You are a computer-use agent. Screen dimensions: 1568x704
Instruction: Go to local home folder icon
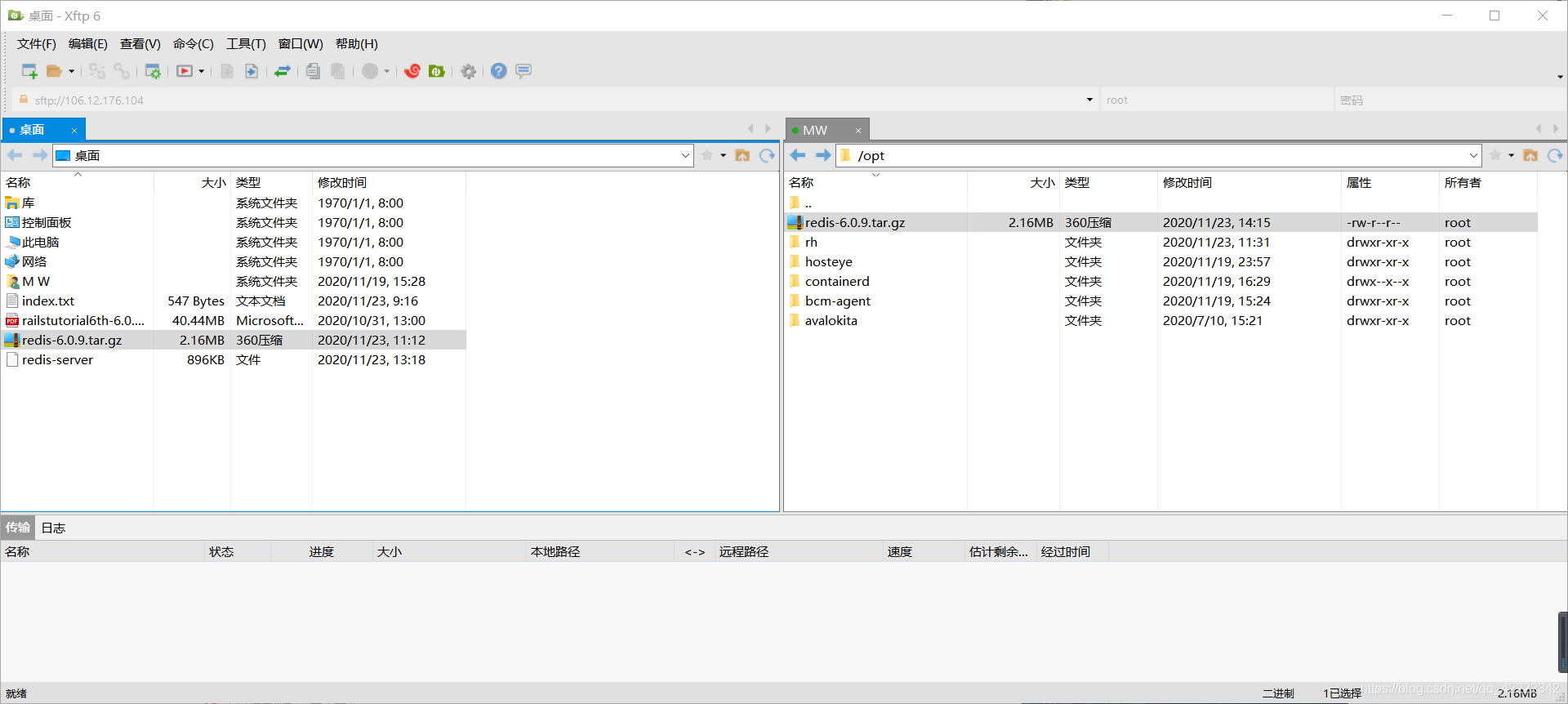pos(742,155)
